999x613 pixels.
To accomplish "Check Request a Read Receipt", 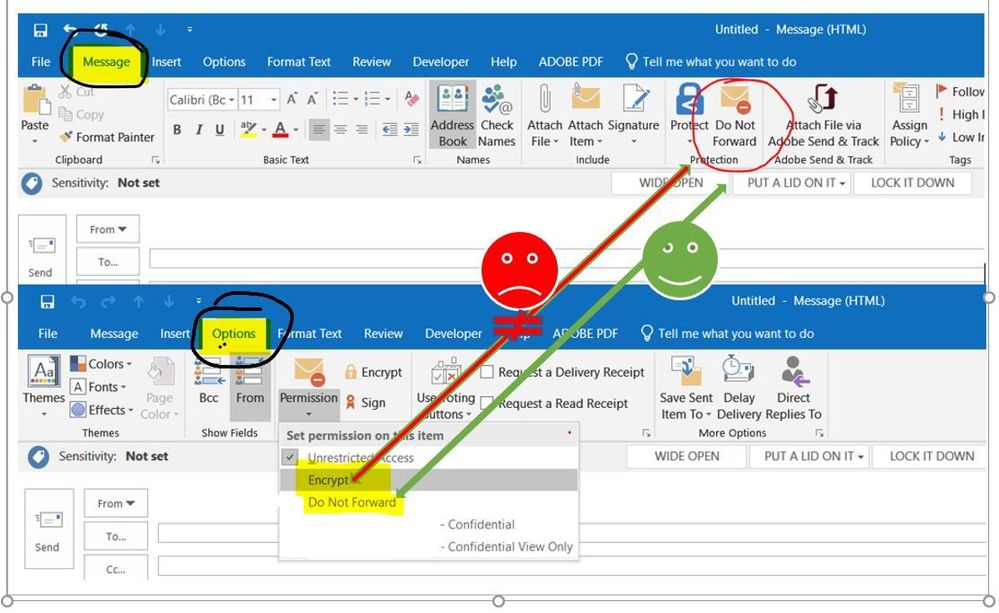I will point(487,403).
